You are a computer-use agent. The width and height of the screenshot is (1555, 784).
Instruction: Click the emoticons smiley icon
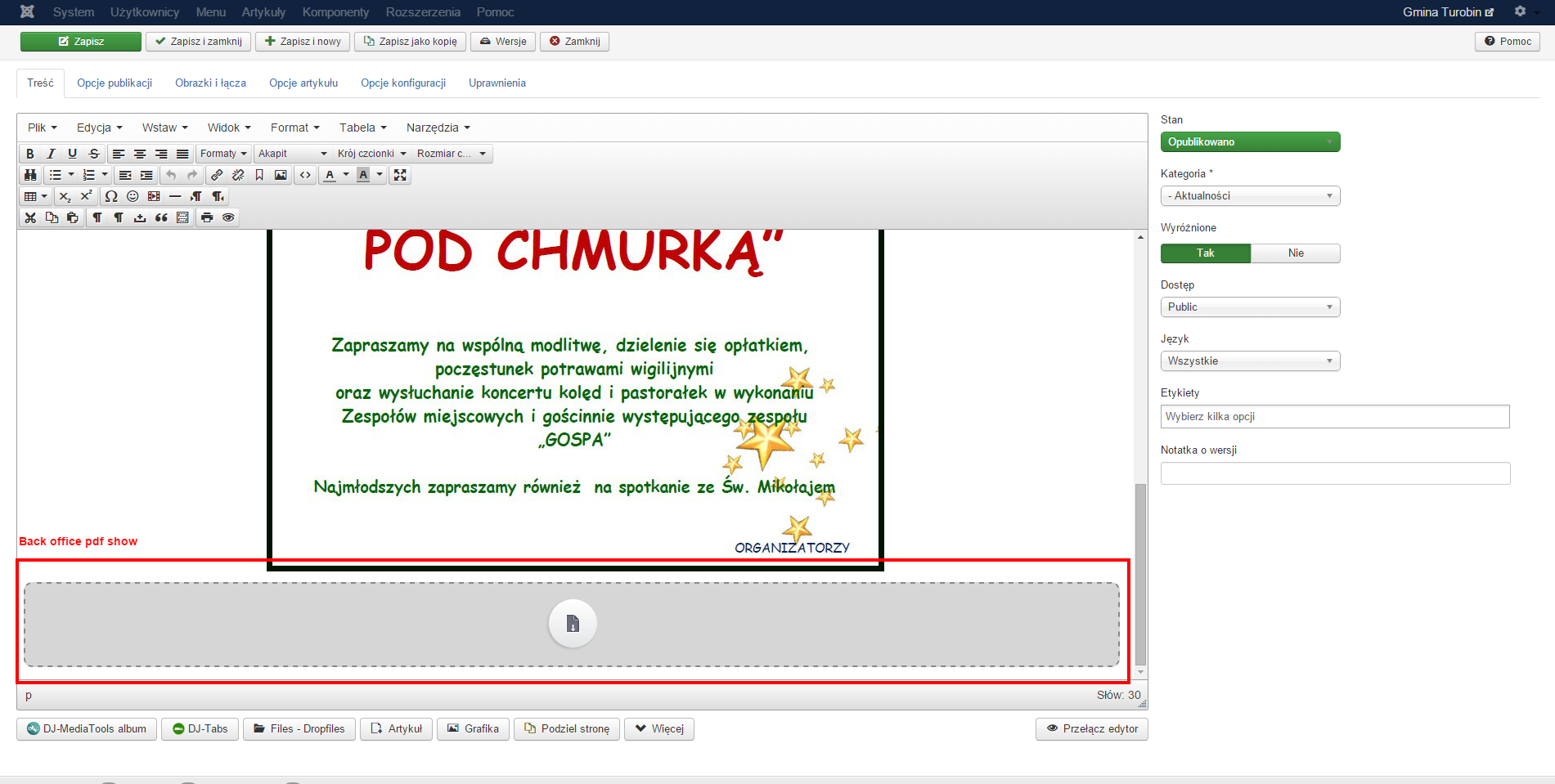click(133, 196)
